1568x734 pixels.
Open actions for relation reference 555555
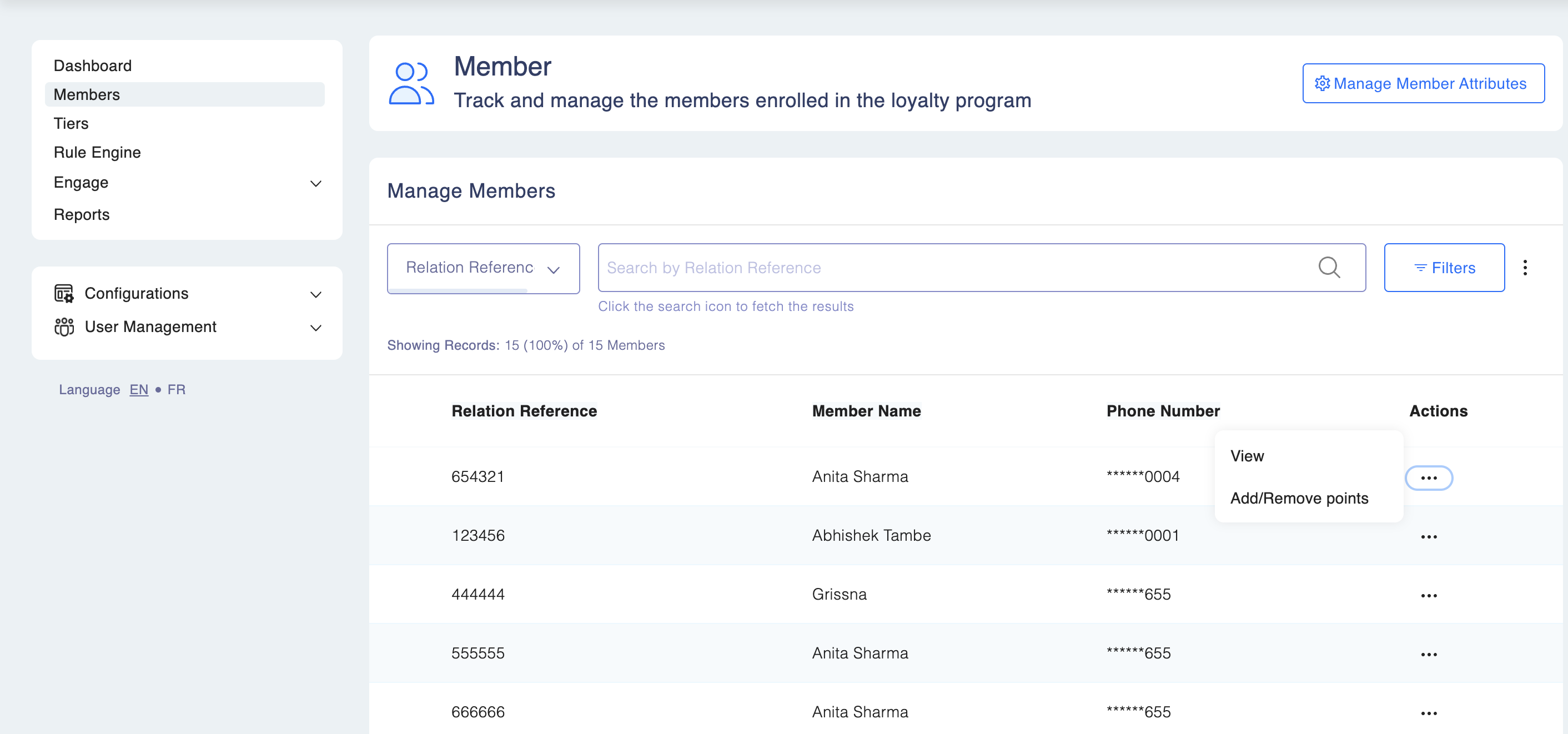(x=1428, y=654)
